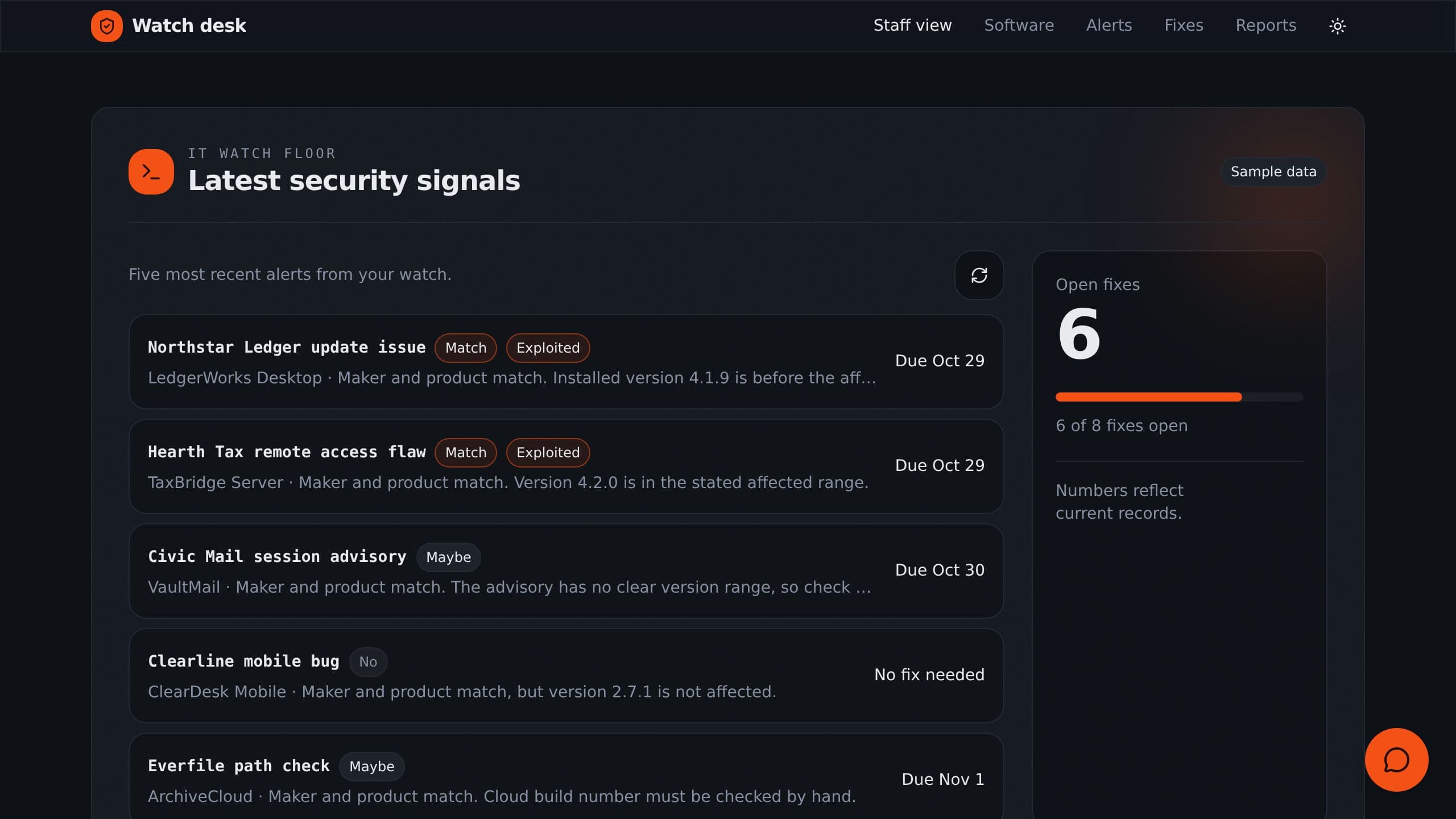Click the ArchiveCloud description line
The height and width of the screenshot is (819, 1456).
(x=502, y=796)
